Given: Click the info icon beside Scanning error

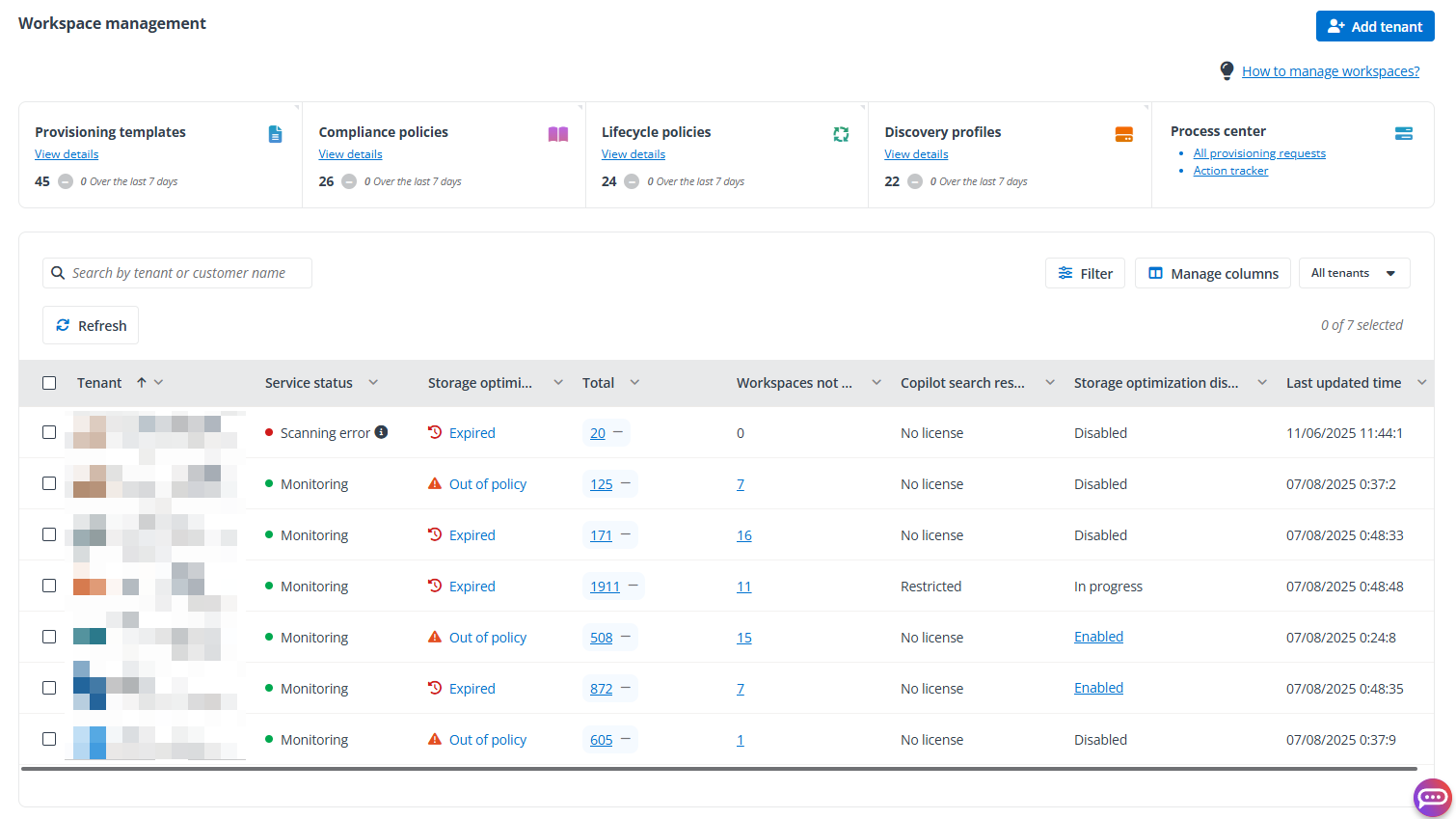Looking at the screenshot, I should pyautogui.click(x=381, y=432).
